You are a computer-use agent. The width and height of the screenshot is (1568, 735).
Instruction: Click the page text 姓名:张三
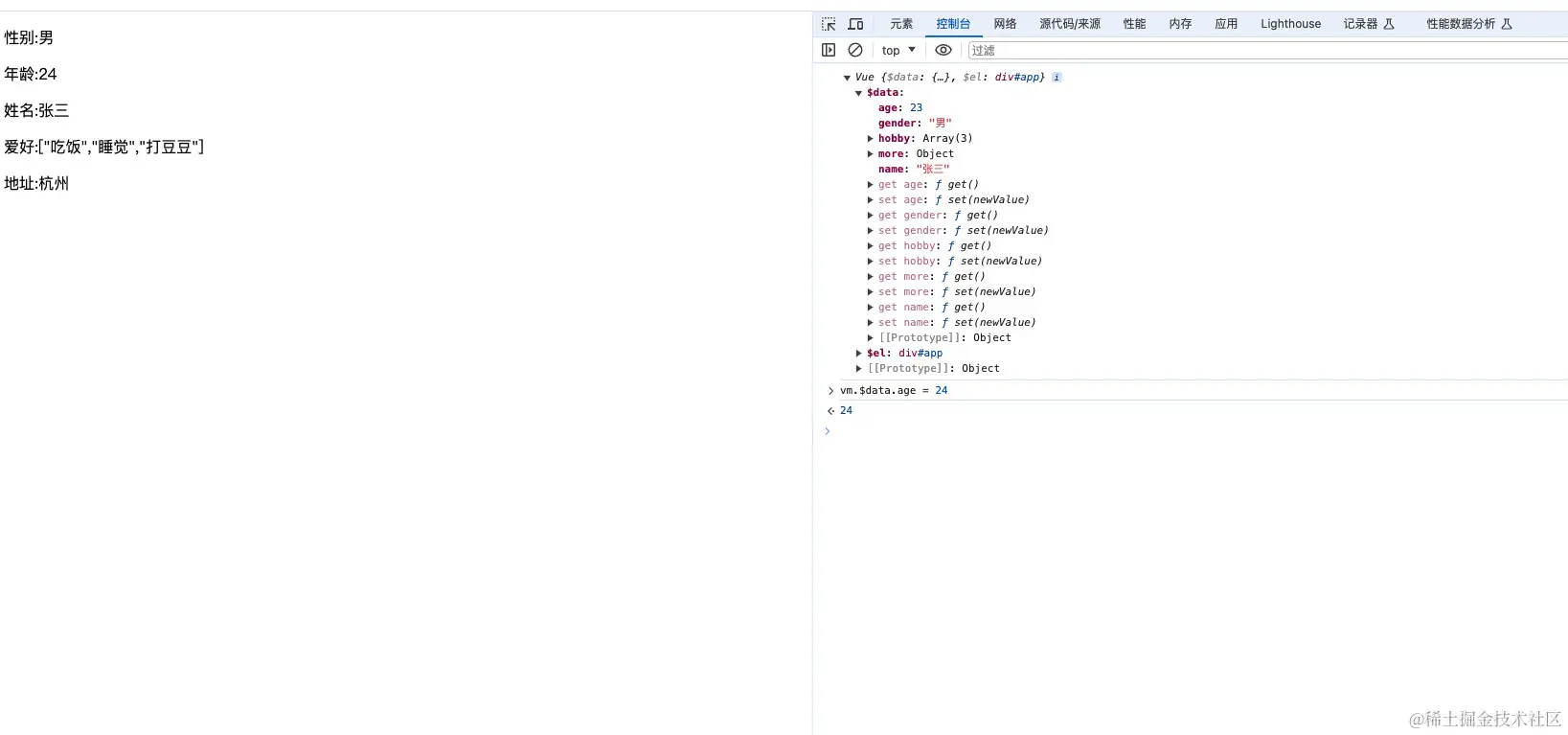(36, 111)
